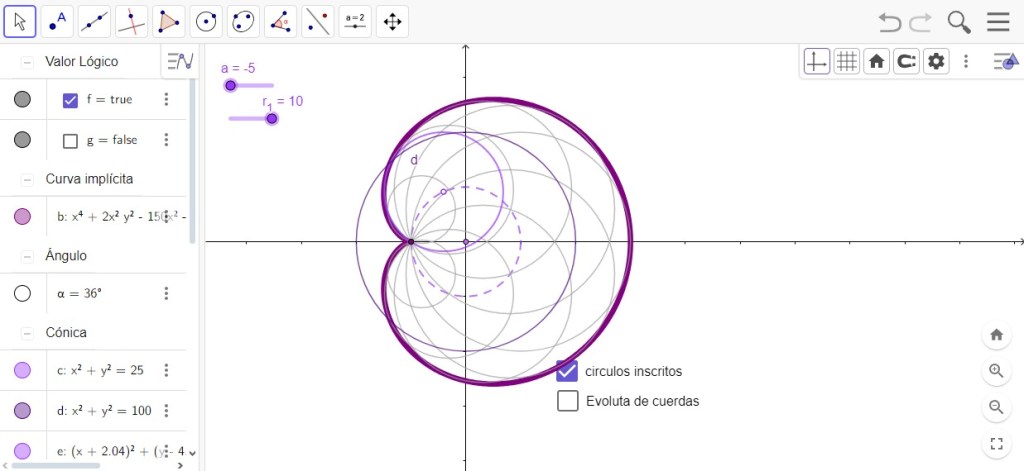Select the Move Graphics View tool
The width and height of the screenshot is (1024, 471).
(x=392, y=20)
